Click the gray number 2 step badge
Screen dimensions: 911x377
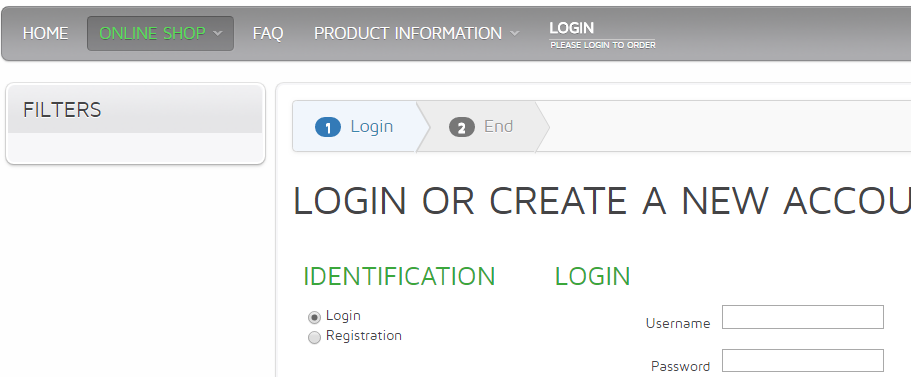[x=462, y=127]
